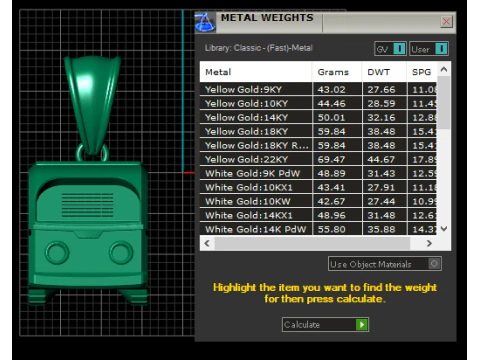Click the 28.59 DWT cell
This screenshot has height=360, width=480.
[x=384, y=103]
